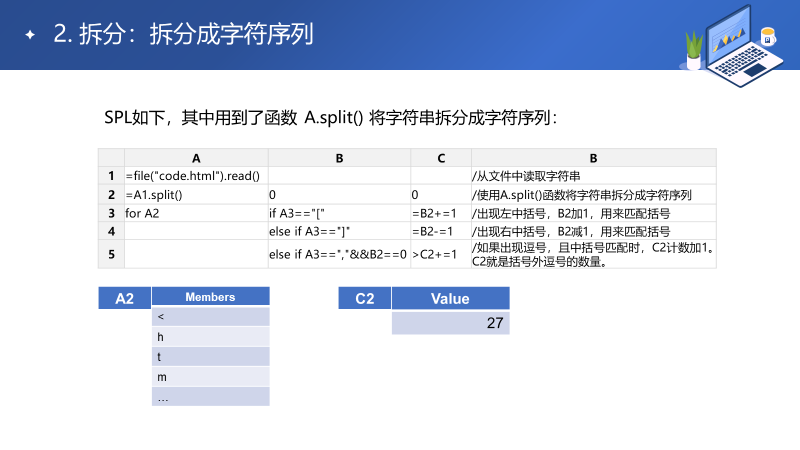Click the Value header
800x450 pixels.
(451, 298)
